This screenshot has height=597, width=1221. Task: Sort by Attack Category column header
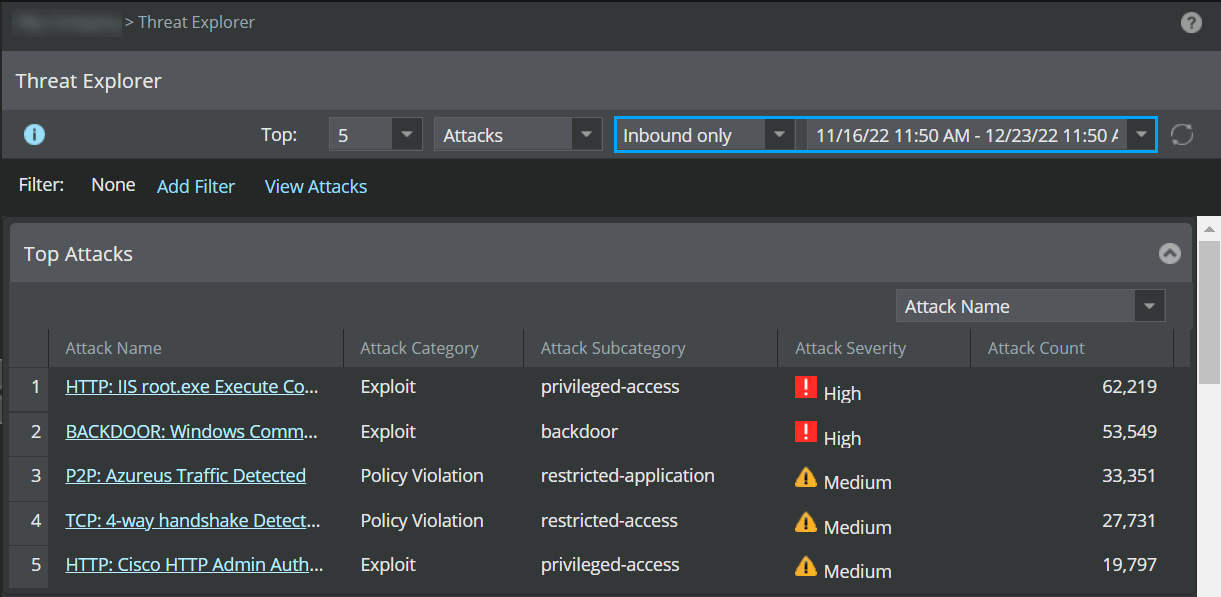coord(433,348)
